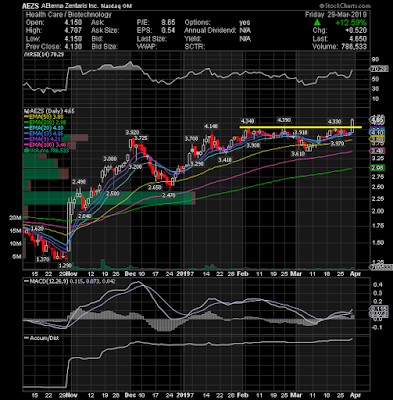Image resolution: width=393 pixels, height=400 pixels.
Task: Click the Dec label on date axis
Action: point(131,274)
